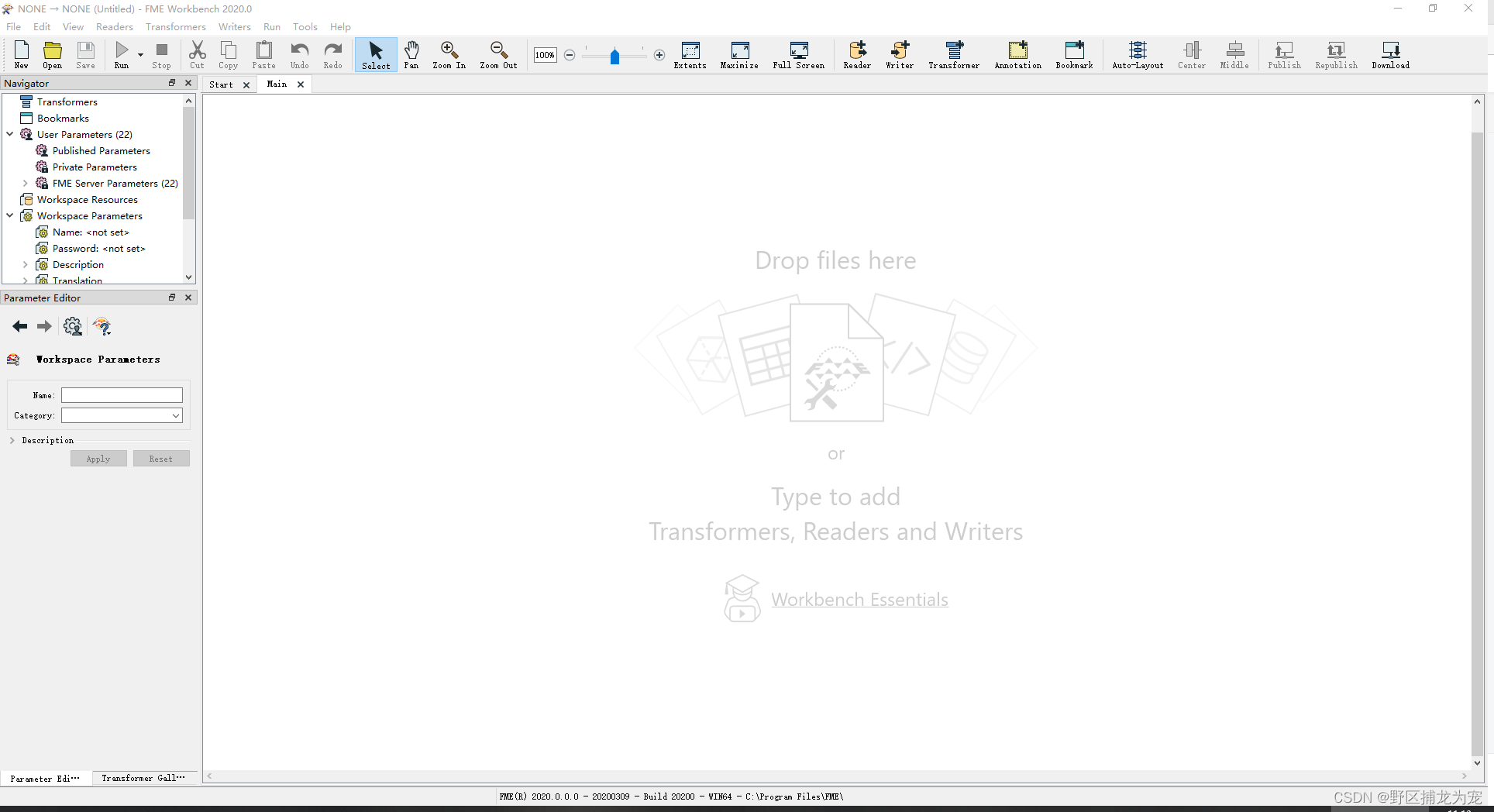
Task: Open the Workbench Essentials link
Action: 859,600
